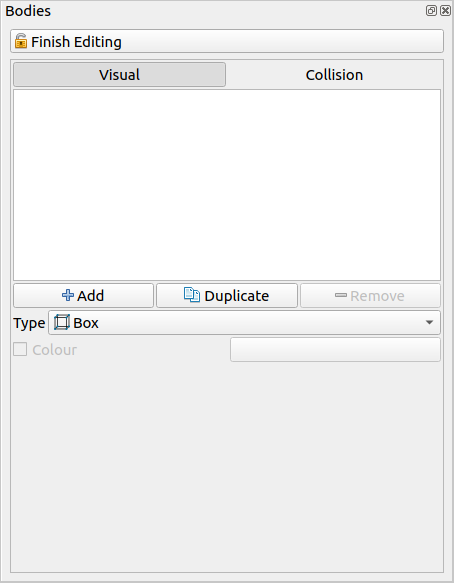The height and width of the screenshot is (583, 454).
Task: Click the wireframe box icon in Type field
Action: (x=62, y=322)
